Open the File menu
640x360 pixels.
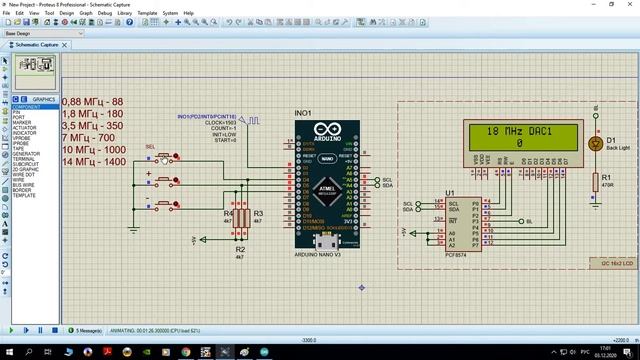coord(6,13)
